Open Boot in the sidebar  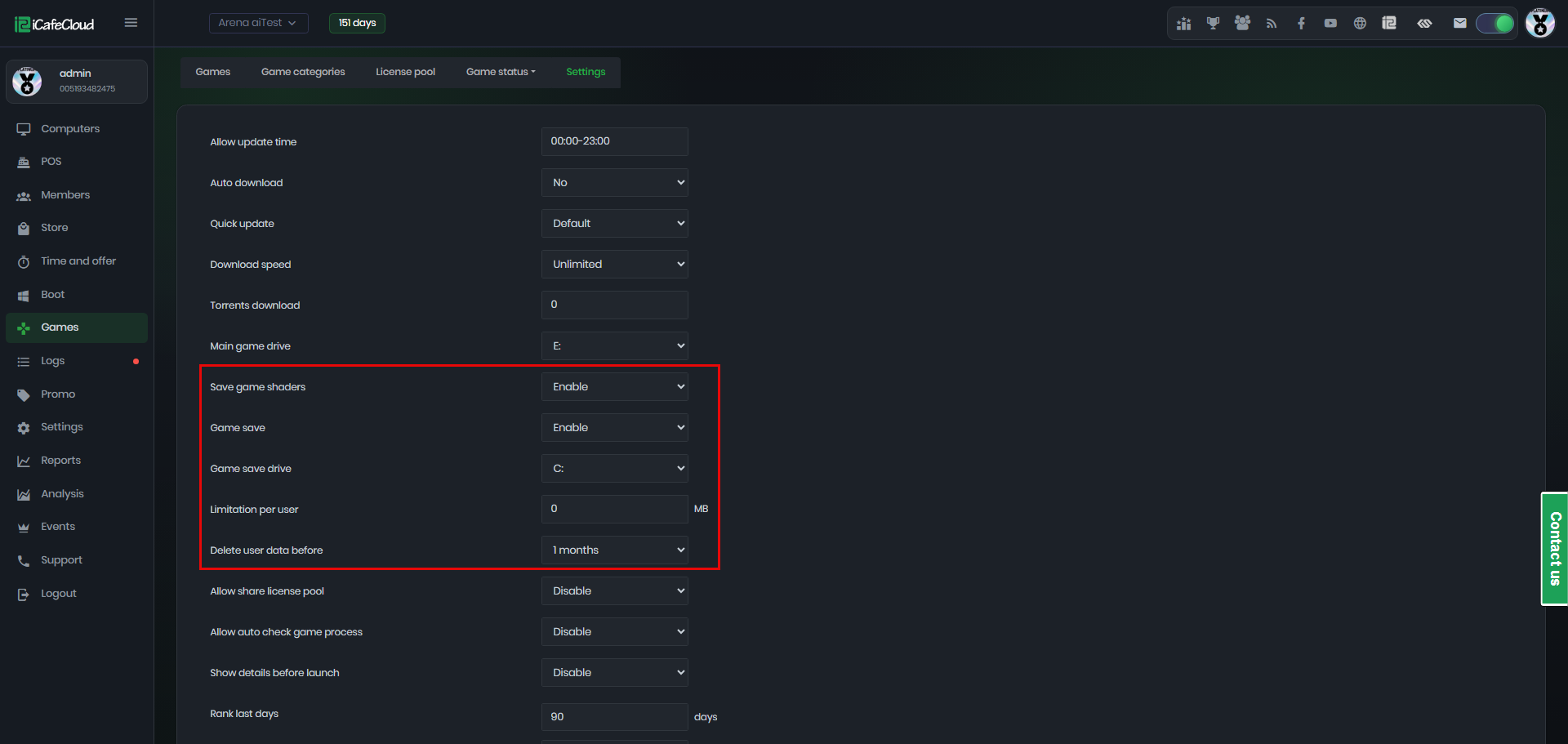[77, 295]
